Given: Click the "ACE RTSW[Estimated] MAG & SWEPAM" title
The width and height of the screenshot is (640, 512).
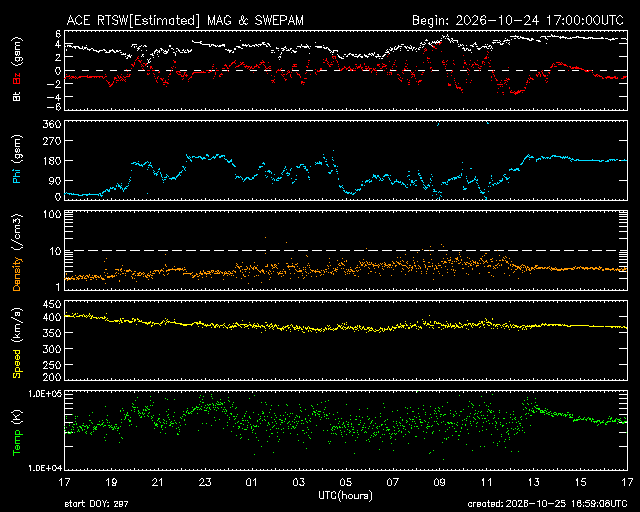Looking at the screenshot, I should pyautogui.click(x=185, y=20).
